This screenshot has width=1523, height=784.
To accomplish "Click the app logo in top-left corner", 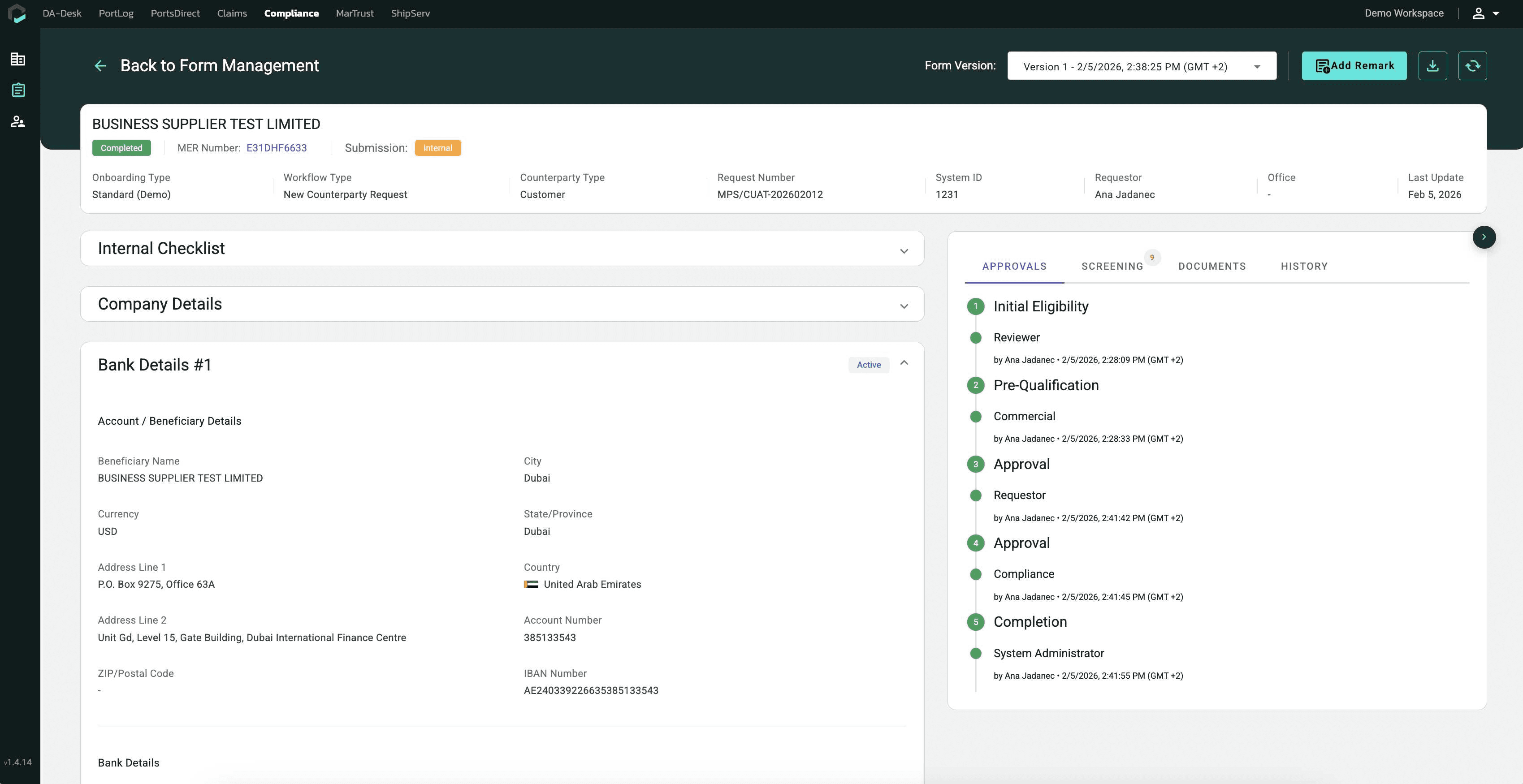I will pyautogui.click(x=17, y=13).
